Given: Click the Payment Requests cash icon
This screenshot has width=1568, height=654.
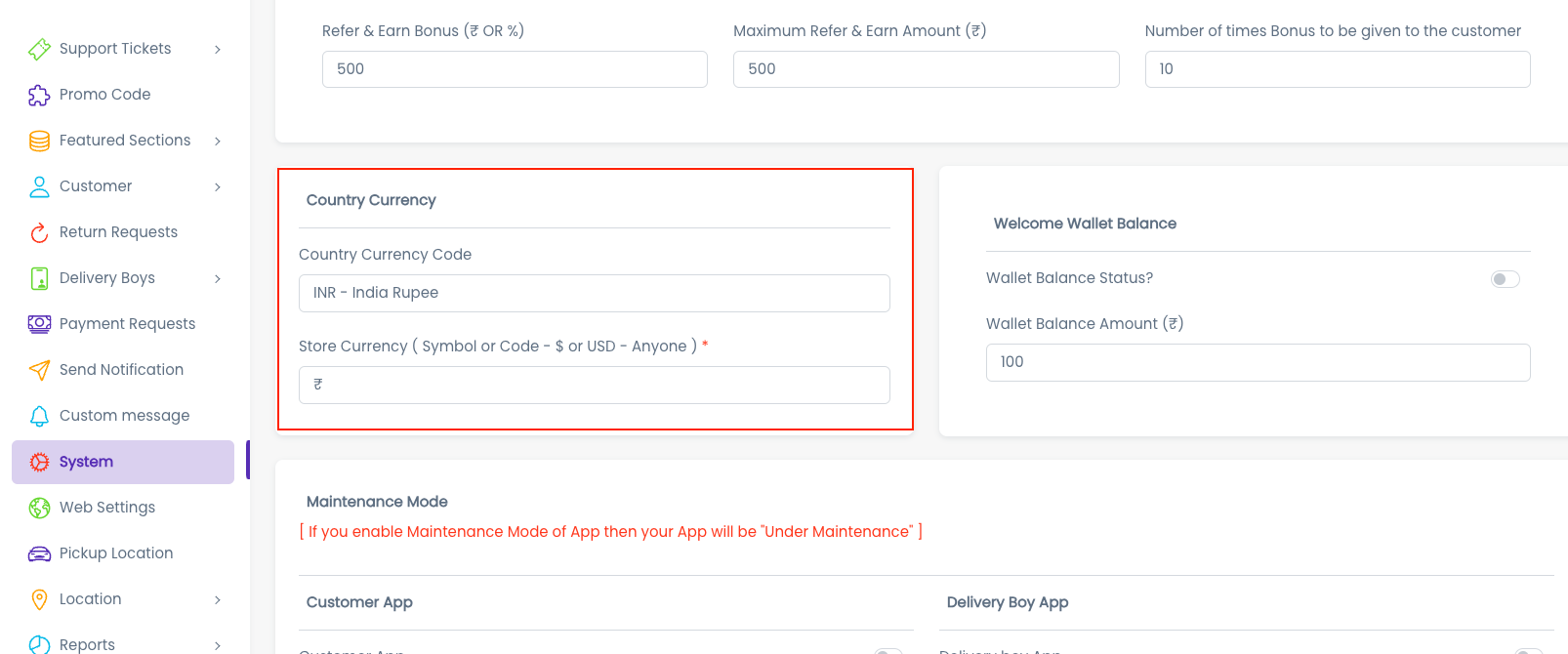Looking at the screenshot, I should point(39,324).
